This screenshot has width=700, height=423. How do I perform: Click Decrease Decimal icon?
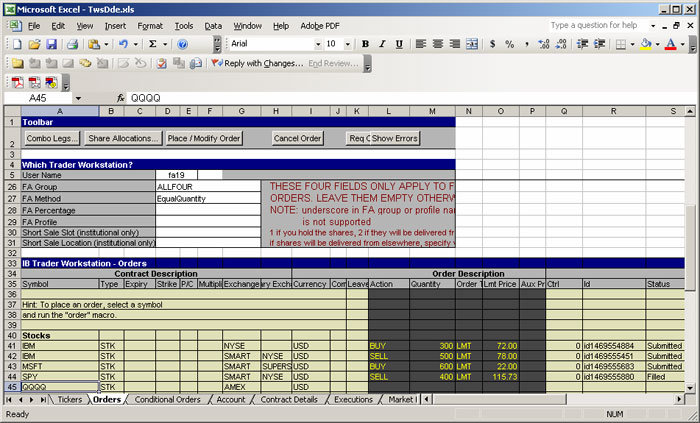coord(561,44)
